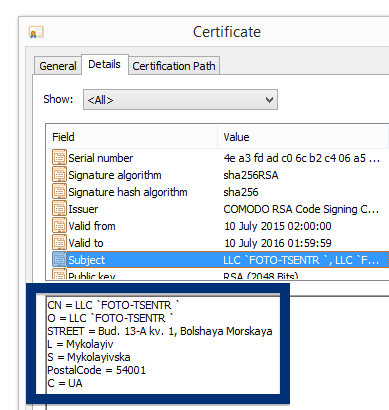Switch to the General tab

pyautogui.click(x=58, y=66)
